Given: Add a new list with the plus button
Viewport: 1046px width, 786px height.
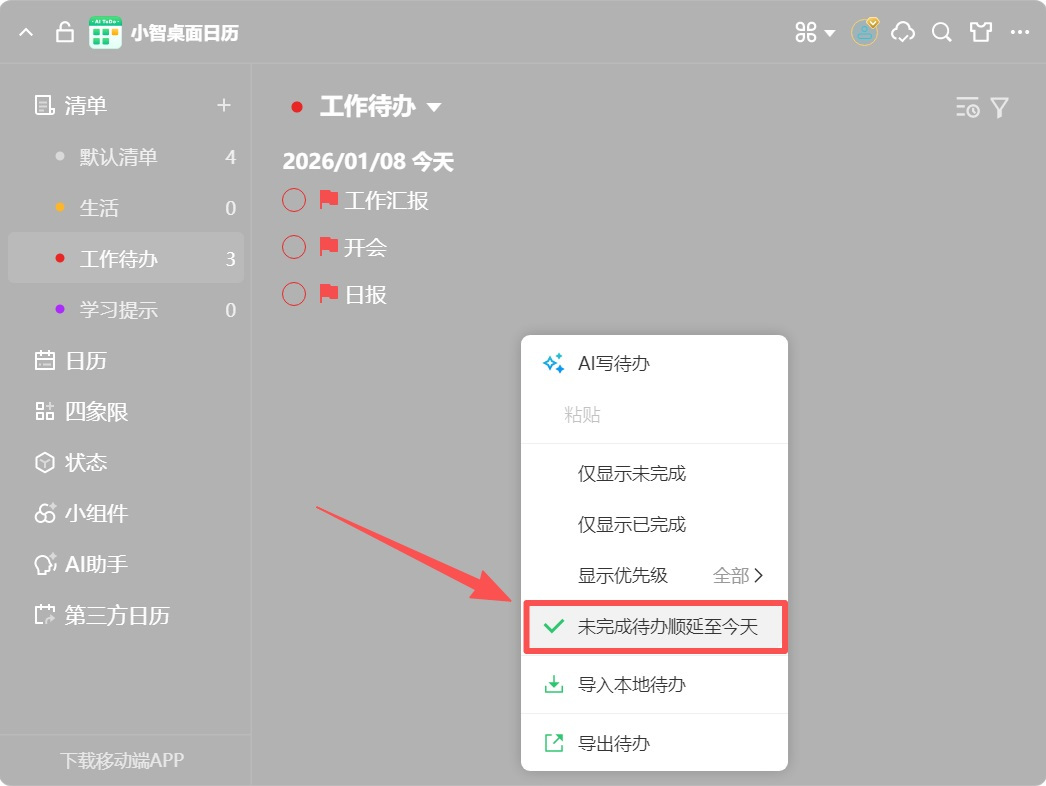Looking at the screenshot, I should [224, 105].
